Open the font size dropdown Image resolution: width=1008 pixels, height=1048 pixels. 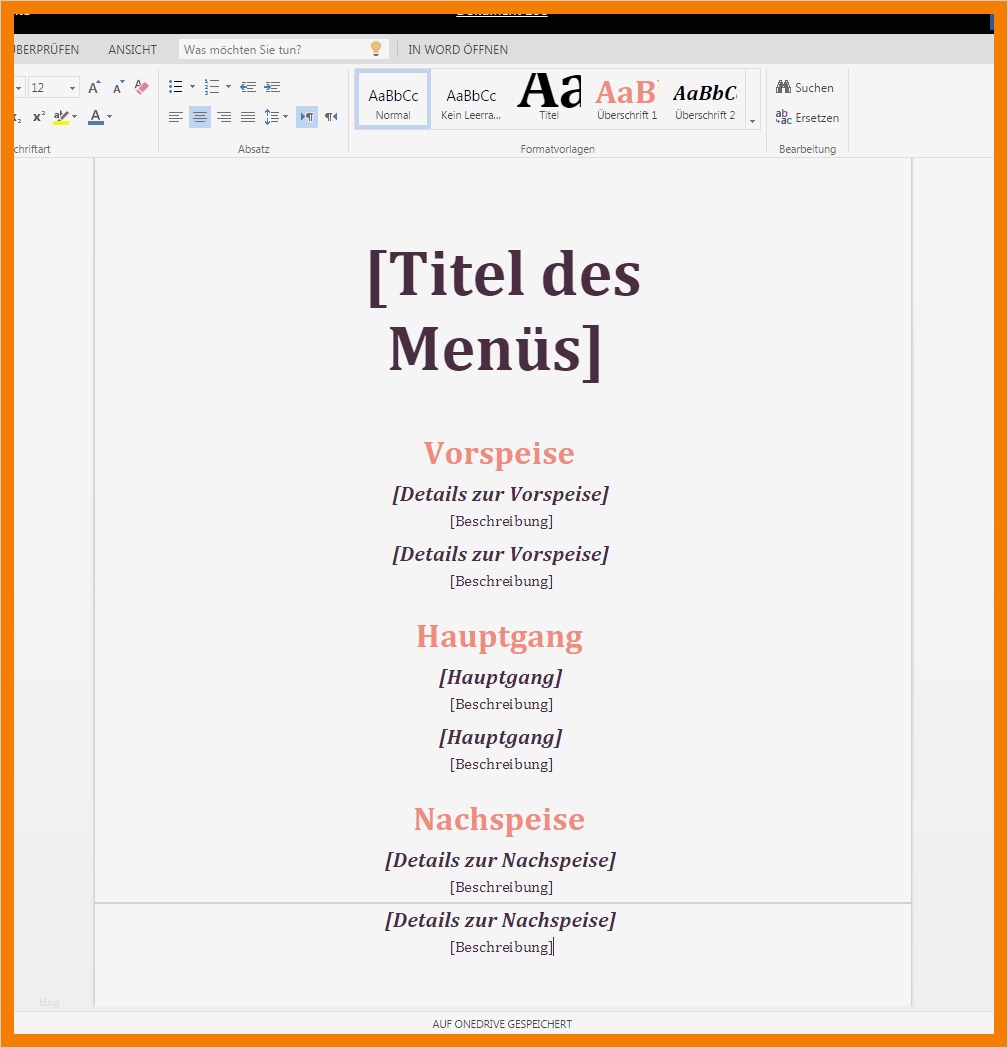point(71,87)
